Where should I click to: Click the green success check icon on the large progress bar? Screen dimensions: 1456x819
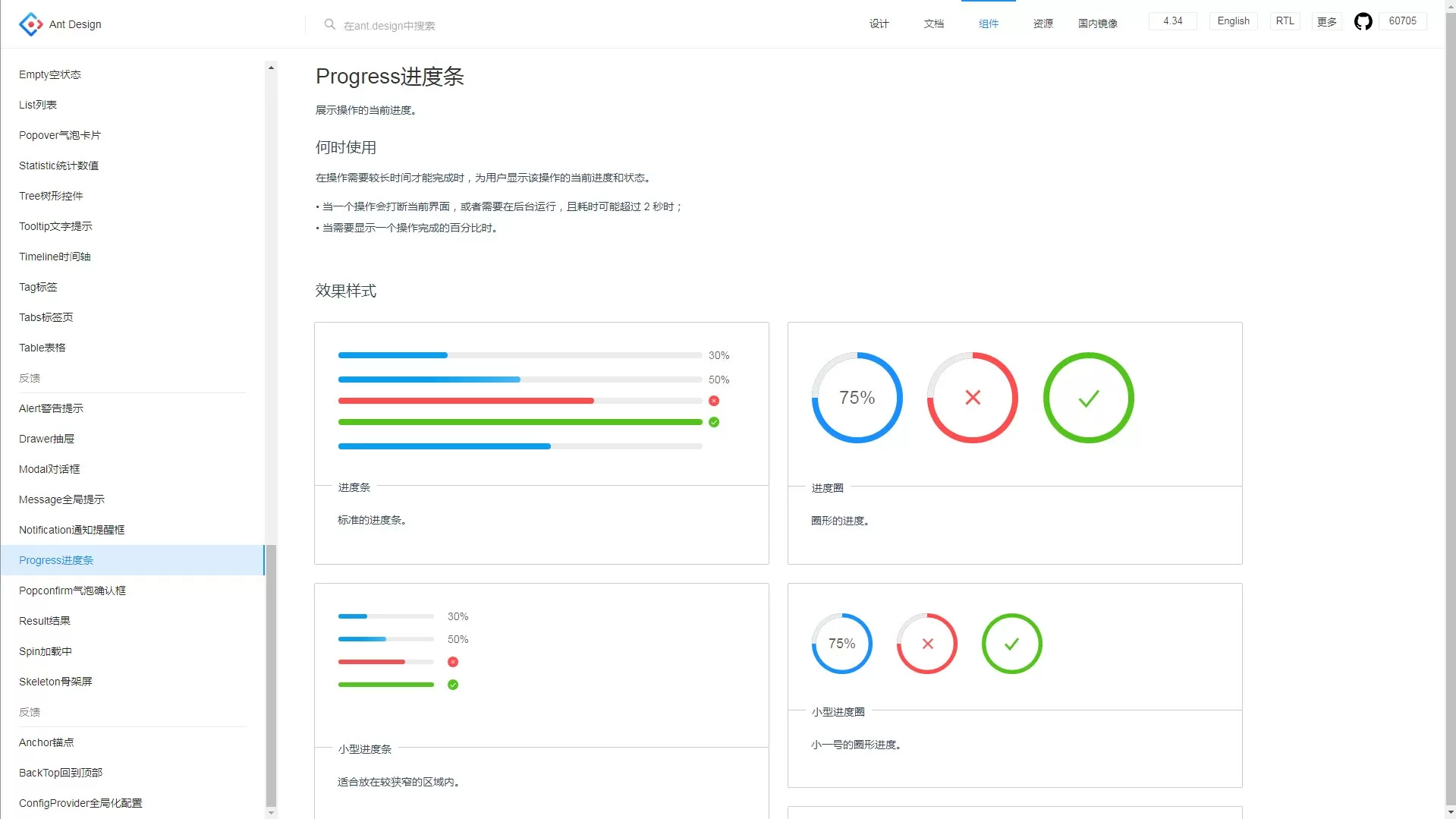[714, 422]
